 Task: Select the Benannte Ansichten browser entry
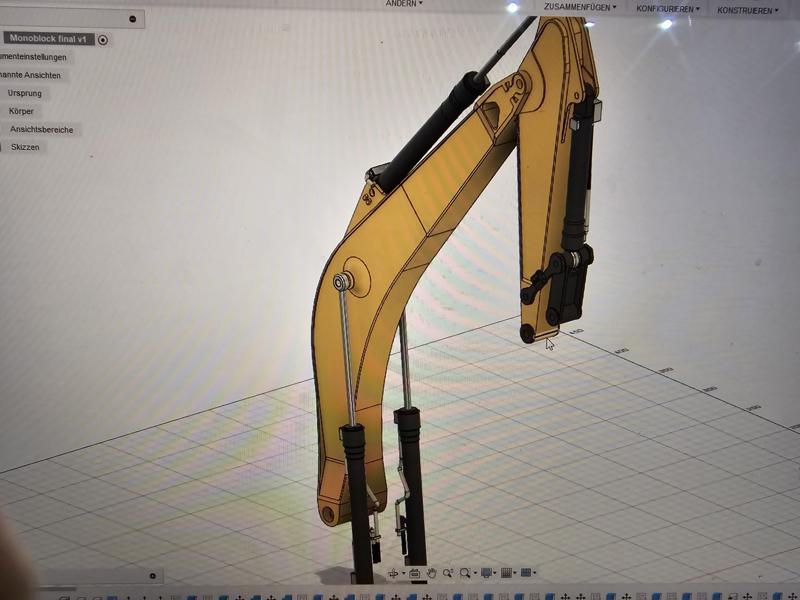click(31, 75)
